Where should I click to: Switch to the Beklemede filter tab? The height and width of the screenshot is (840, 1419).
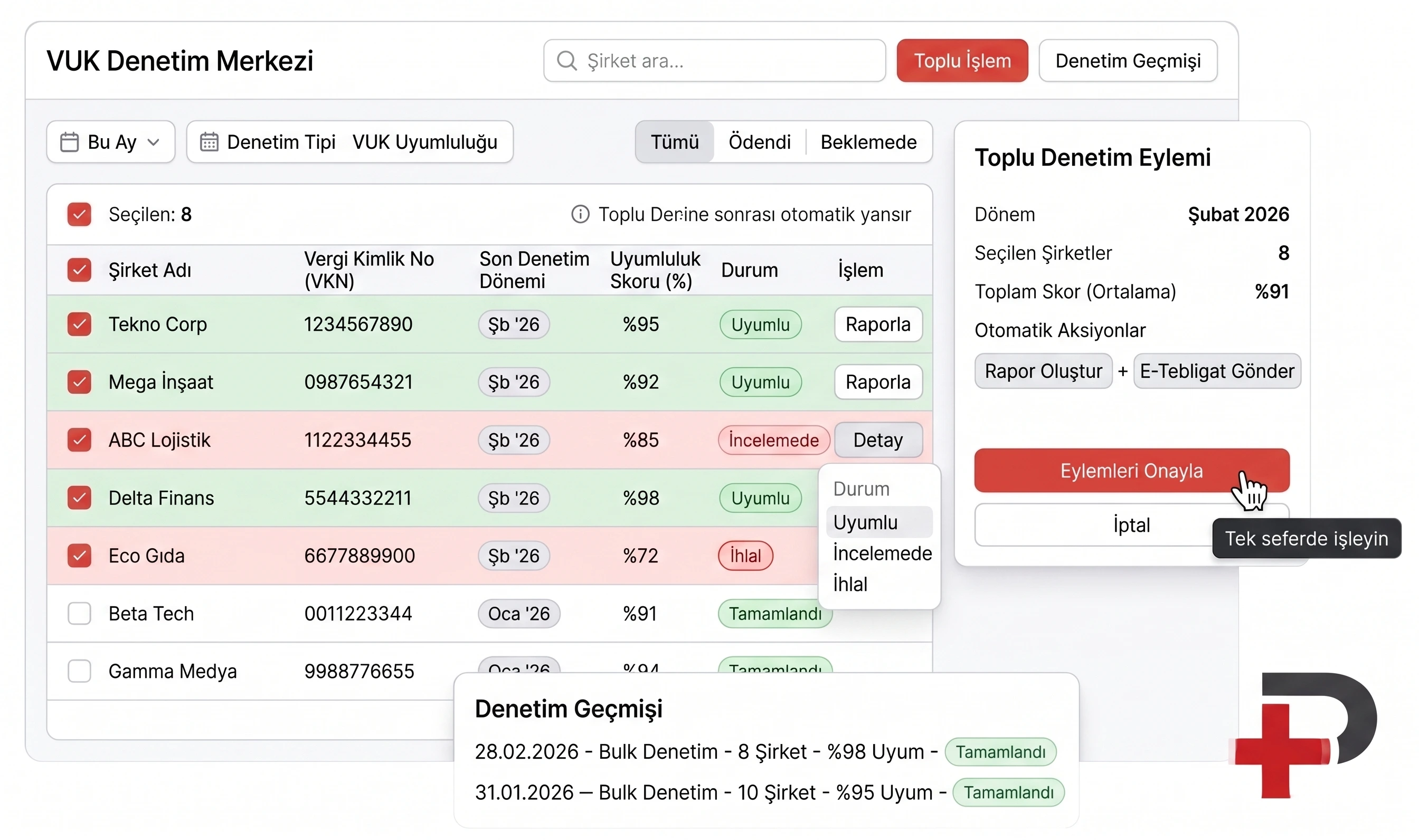click(868, 141)
